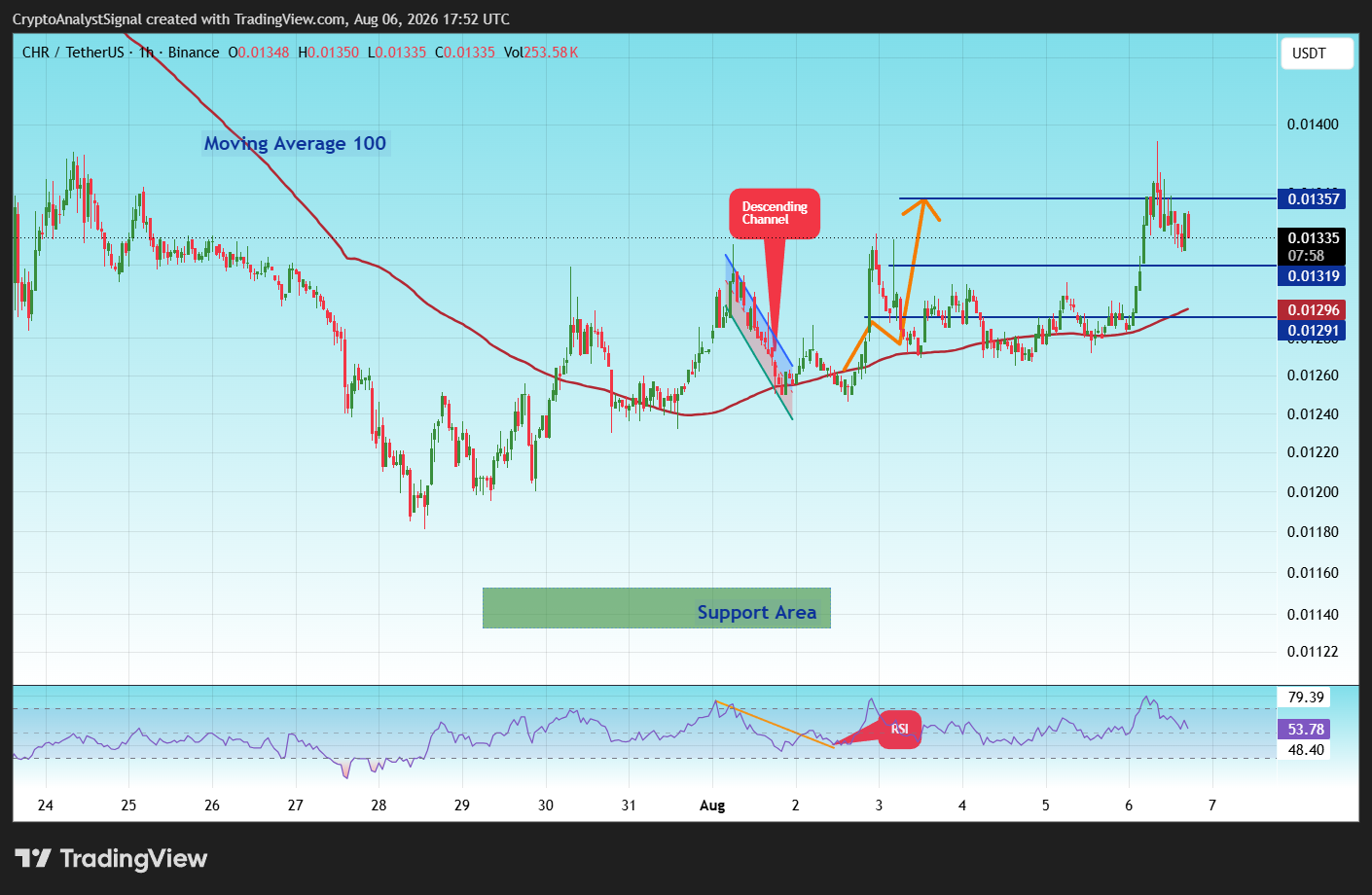The image size is (1372, 895).
Task: Click the 07:58 candle countdown timer
Action: (1306, 256)
